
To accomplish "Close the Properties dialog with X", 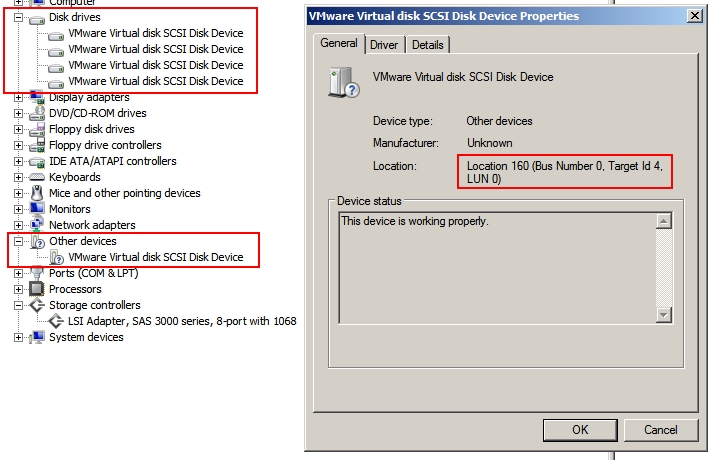I will [x=695, y=16].
